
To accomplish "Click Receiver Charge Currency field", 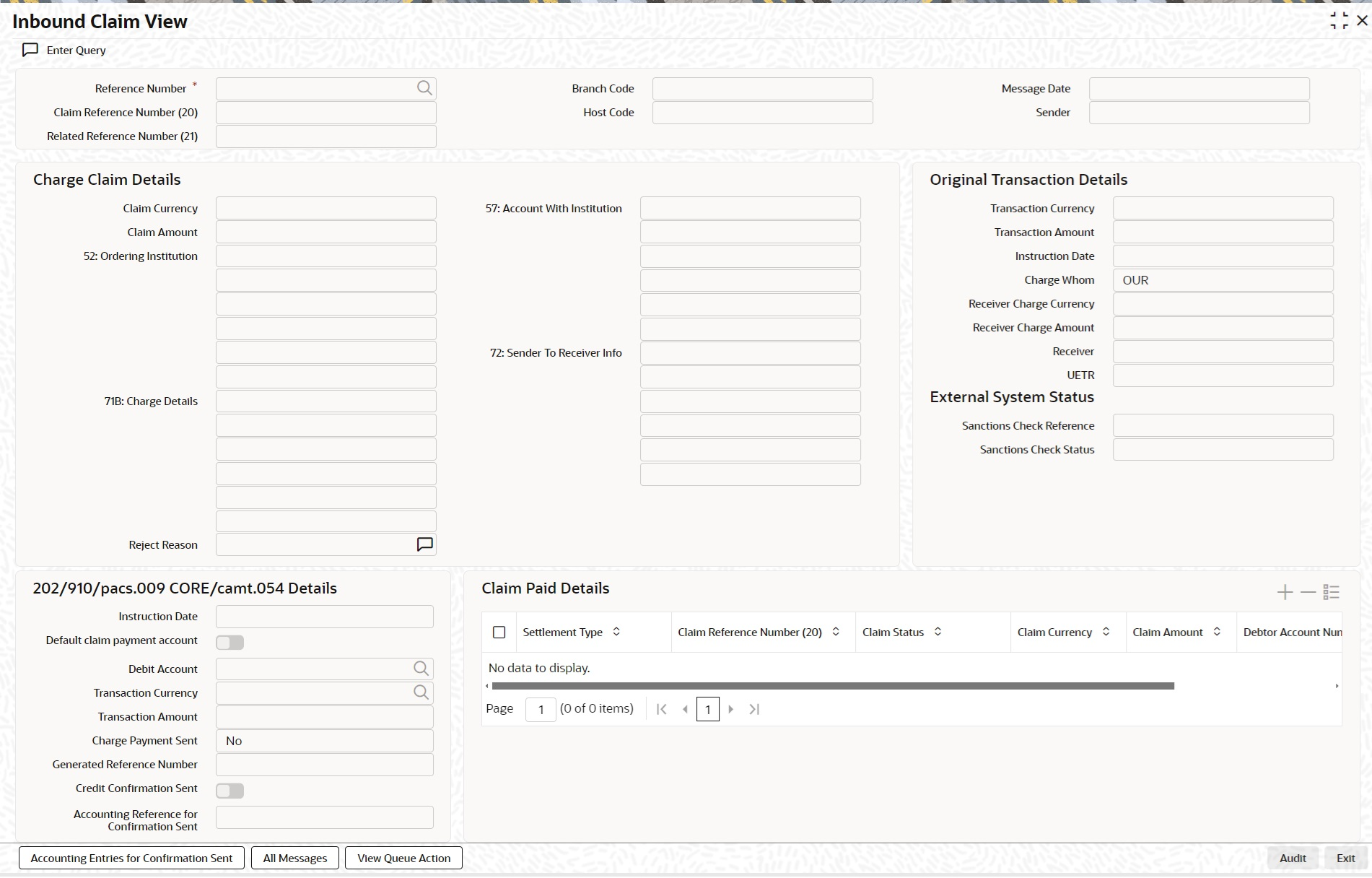I will click(1223, 303).
